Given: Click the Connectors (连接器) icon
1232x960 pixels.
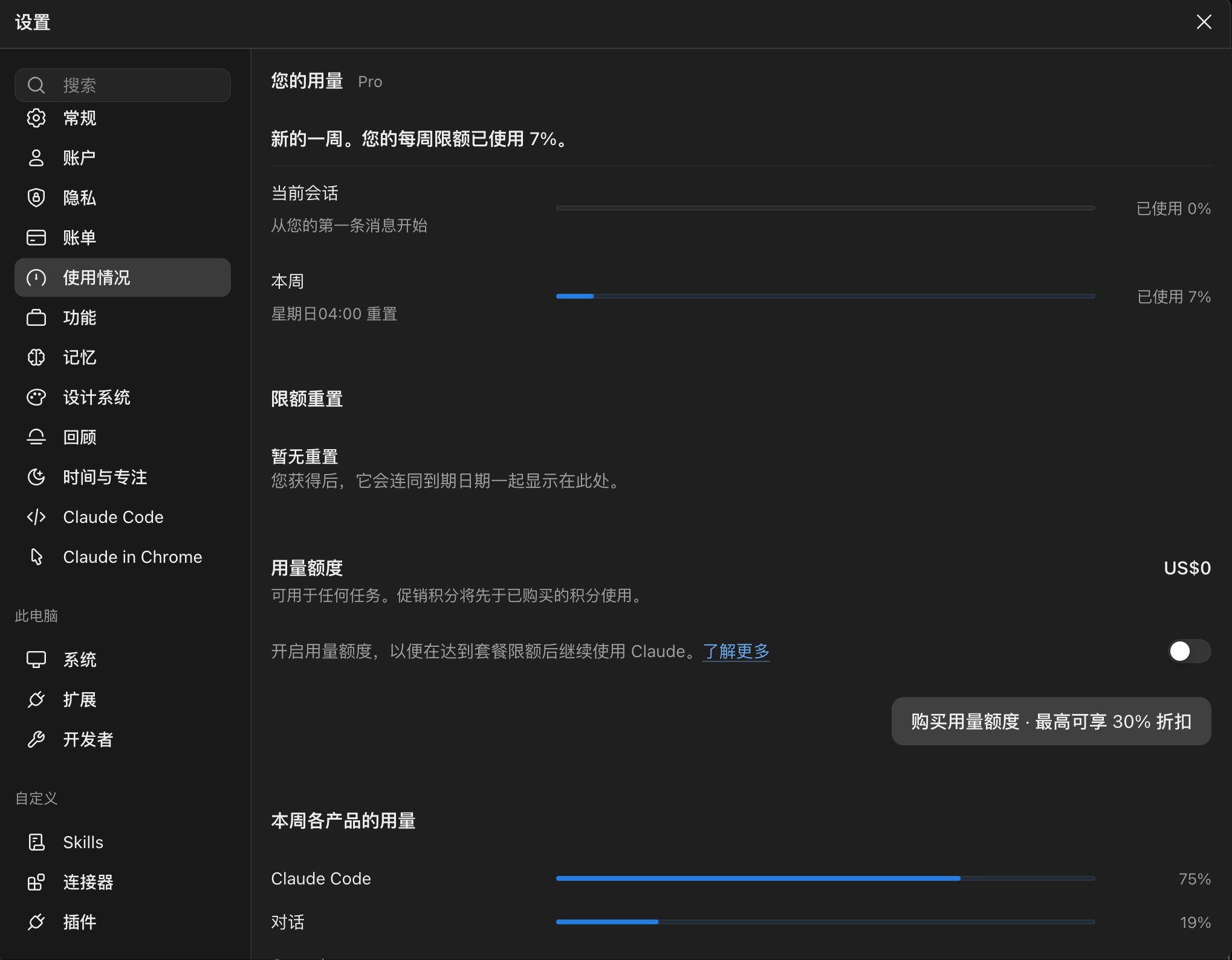Looking at the screenshot, I should (x=36, y=882).
